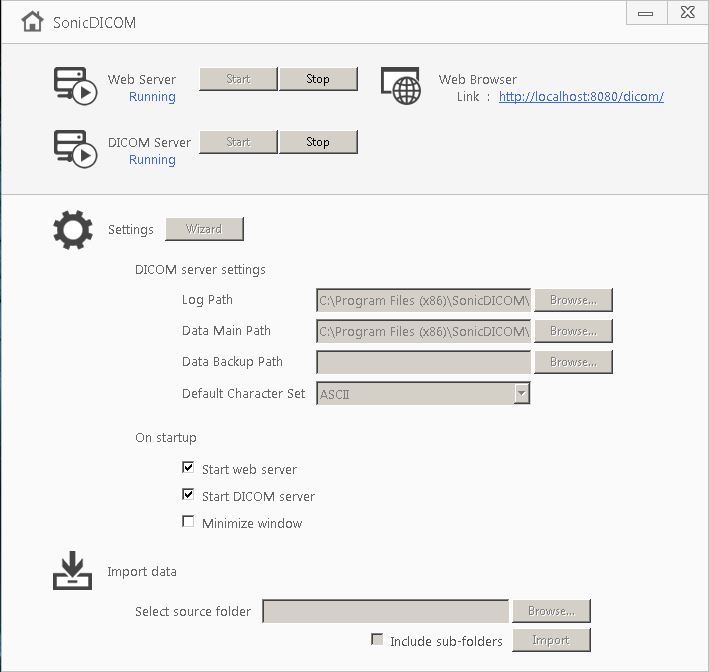
Task: Stop the DICOM Server
Action: [x=318, y=142]
